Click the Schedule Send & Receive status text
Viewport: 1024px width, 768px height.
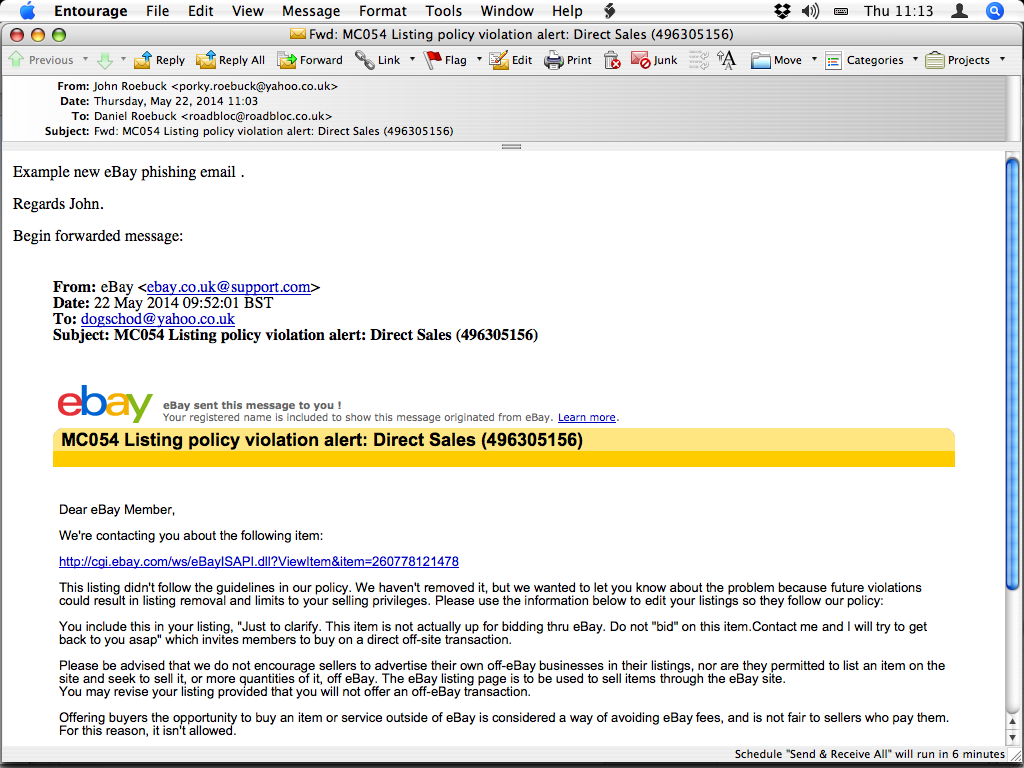869,754
